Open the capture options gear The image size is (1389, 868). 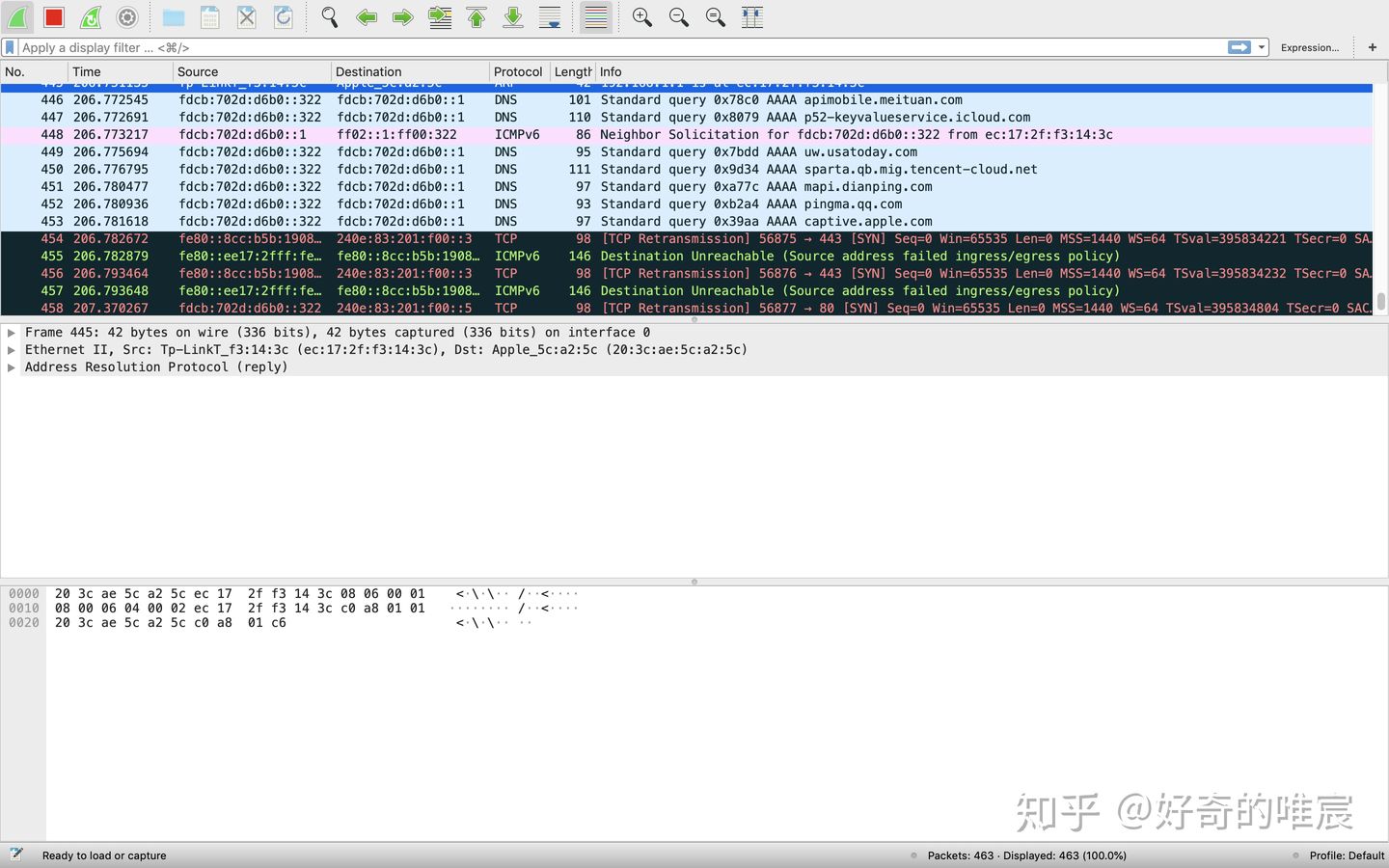(125, 17)
